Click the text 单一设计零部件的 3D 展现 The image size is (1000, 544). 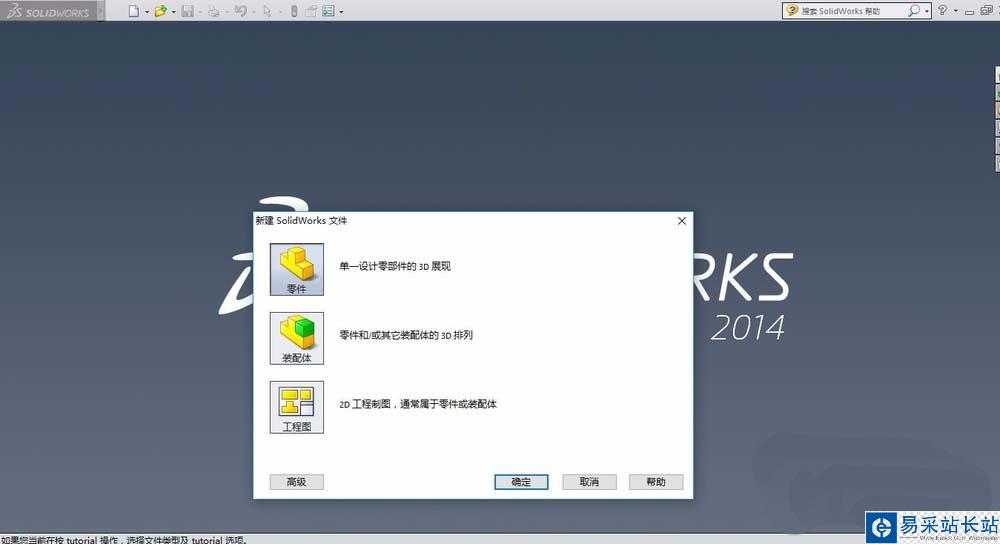pyautogui.click(x=395, y=266)
